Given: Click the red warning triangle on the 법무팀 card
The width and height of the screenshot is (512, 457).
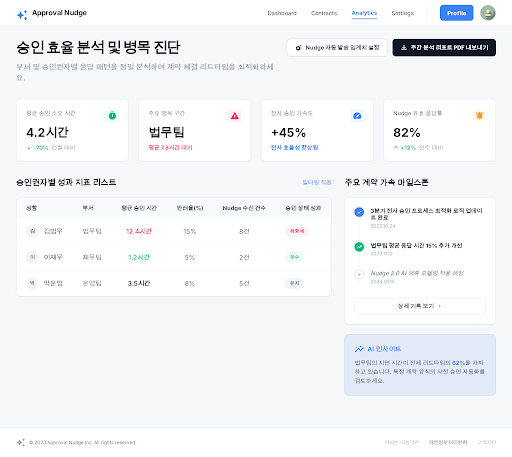Looking at the screenshot, I should click(235, 116).
